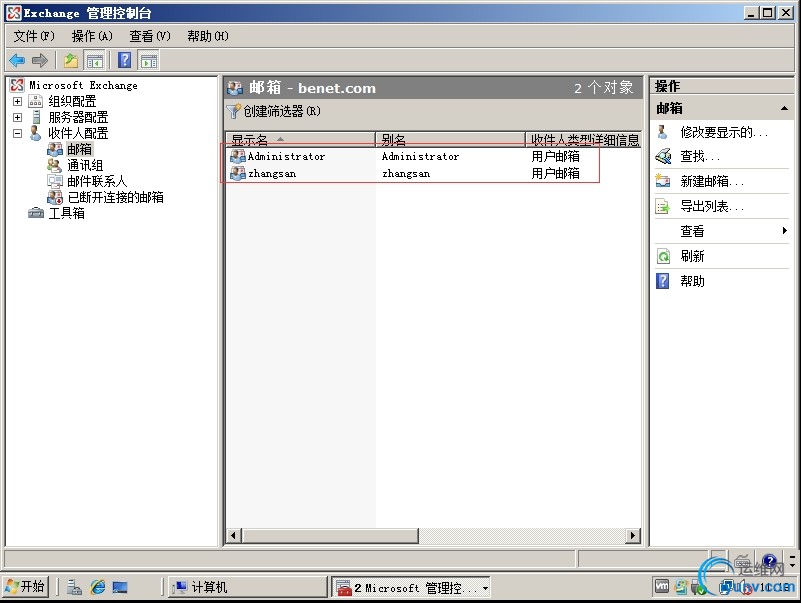Image resolution: width=801 pixels, height=603 pixels.
Task: Click the Back arrow toolbar icon
Action: 17,61
